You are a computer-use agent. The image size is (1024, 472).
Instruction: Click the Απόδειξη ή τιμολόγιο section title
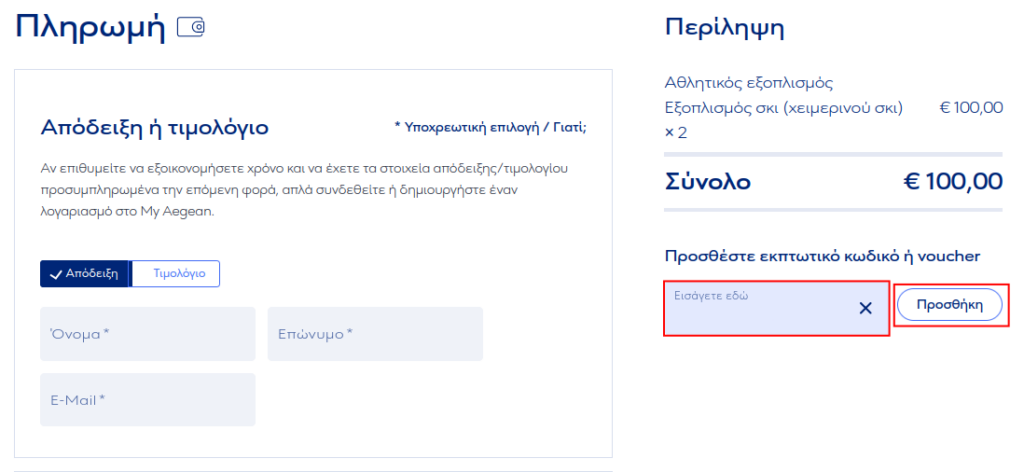tap(154, 128)
